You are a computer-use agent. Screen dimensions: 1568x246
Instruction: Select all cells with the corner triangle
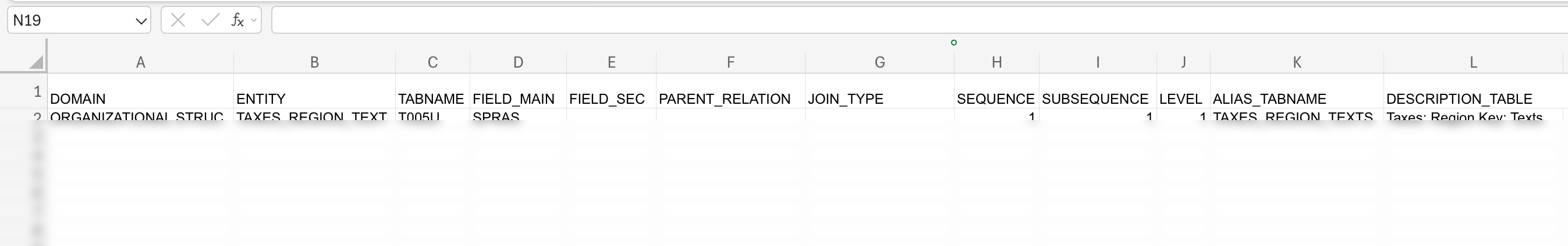[x=36, y=62]
